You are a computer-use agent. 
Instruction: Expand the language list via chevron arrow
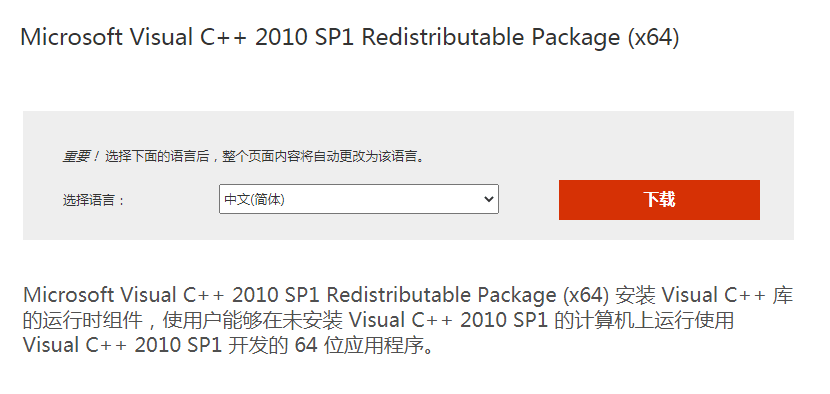point(488,200)
